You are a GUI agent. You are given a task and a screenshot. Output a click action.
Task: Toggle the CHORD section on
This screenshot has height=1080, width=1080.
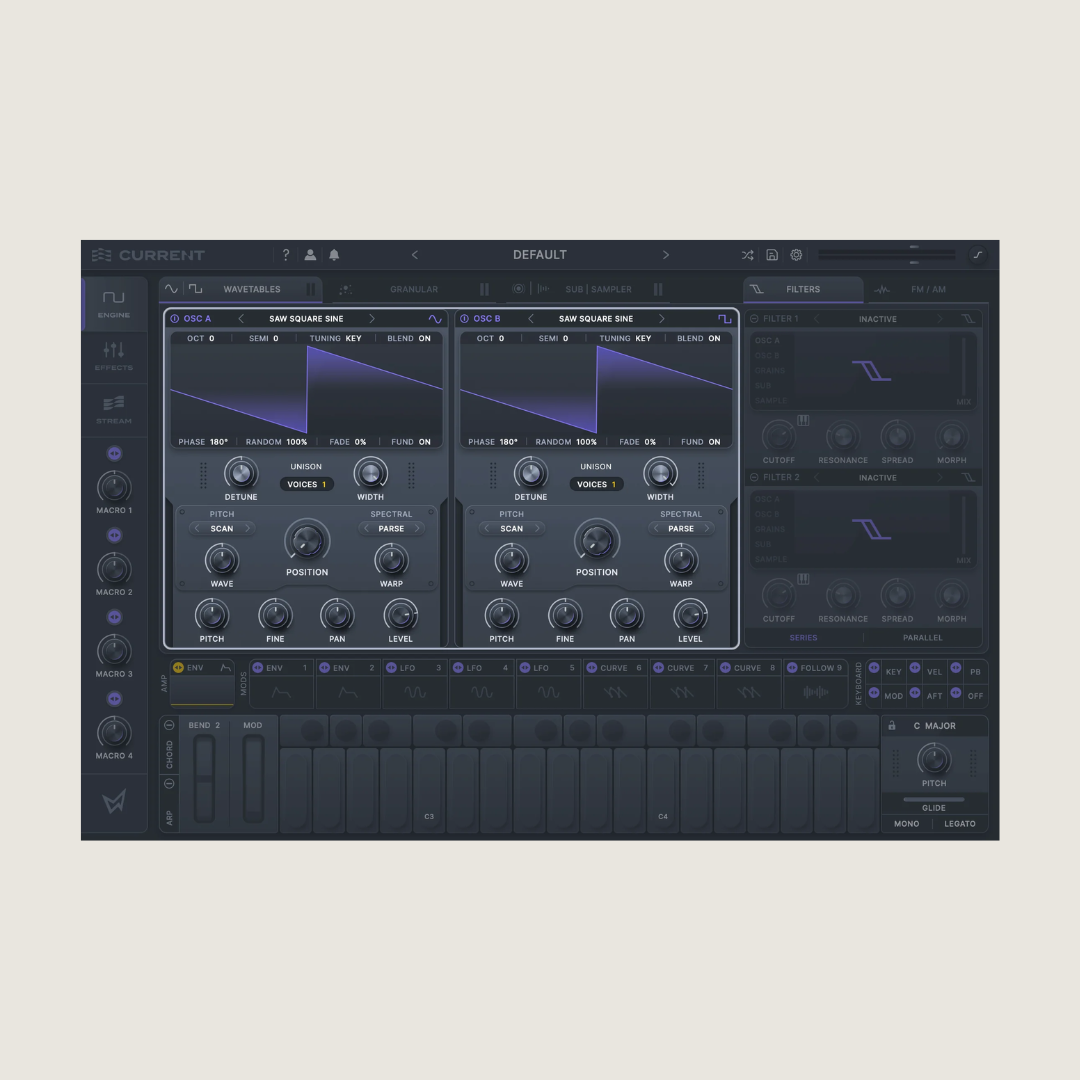click(x=169, y=725)
